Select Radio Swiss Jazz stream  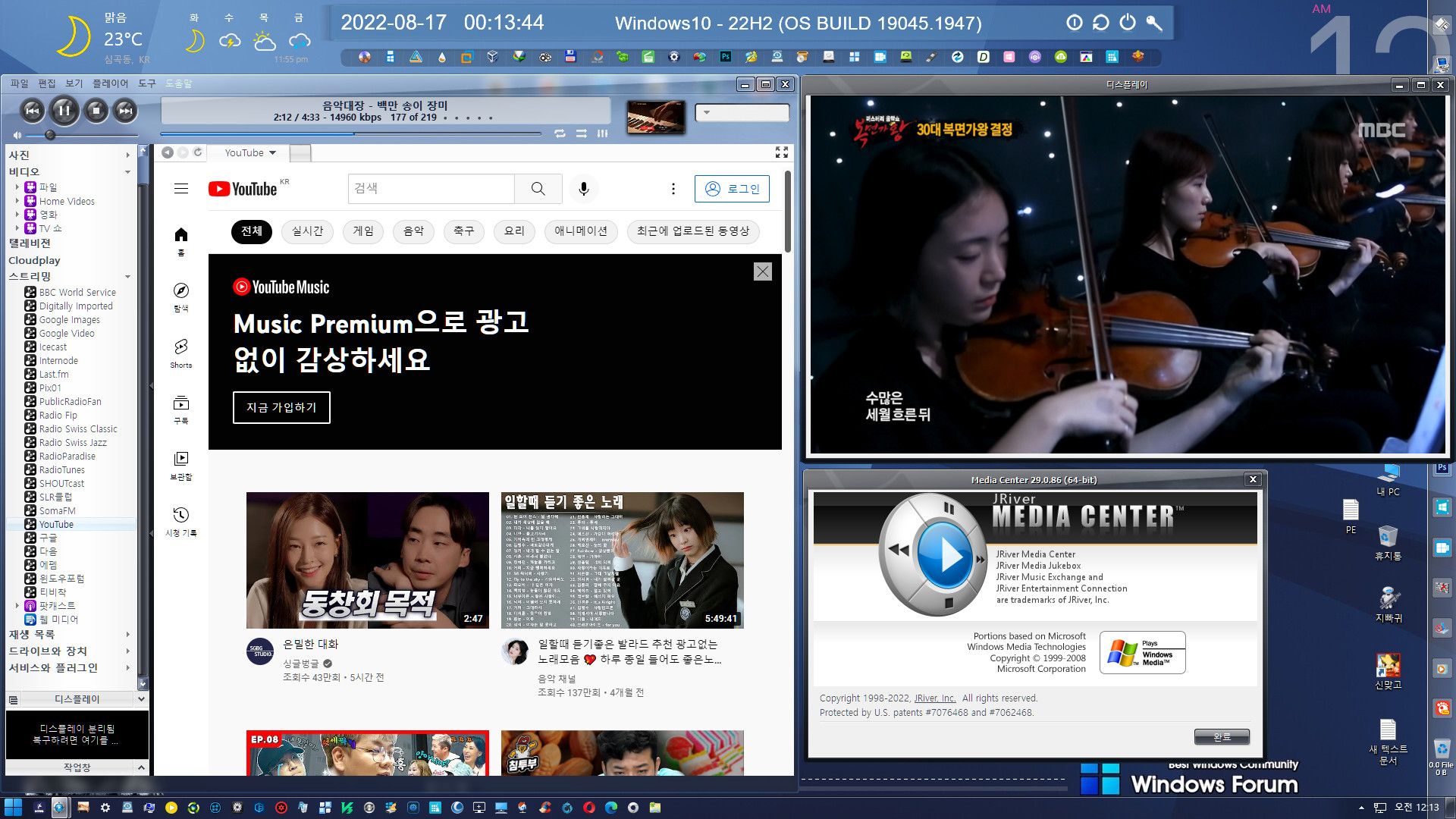(73, 442)
